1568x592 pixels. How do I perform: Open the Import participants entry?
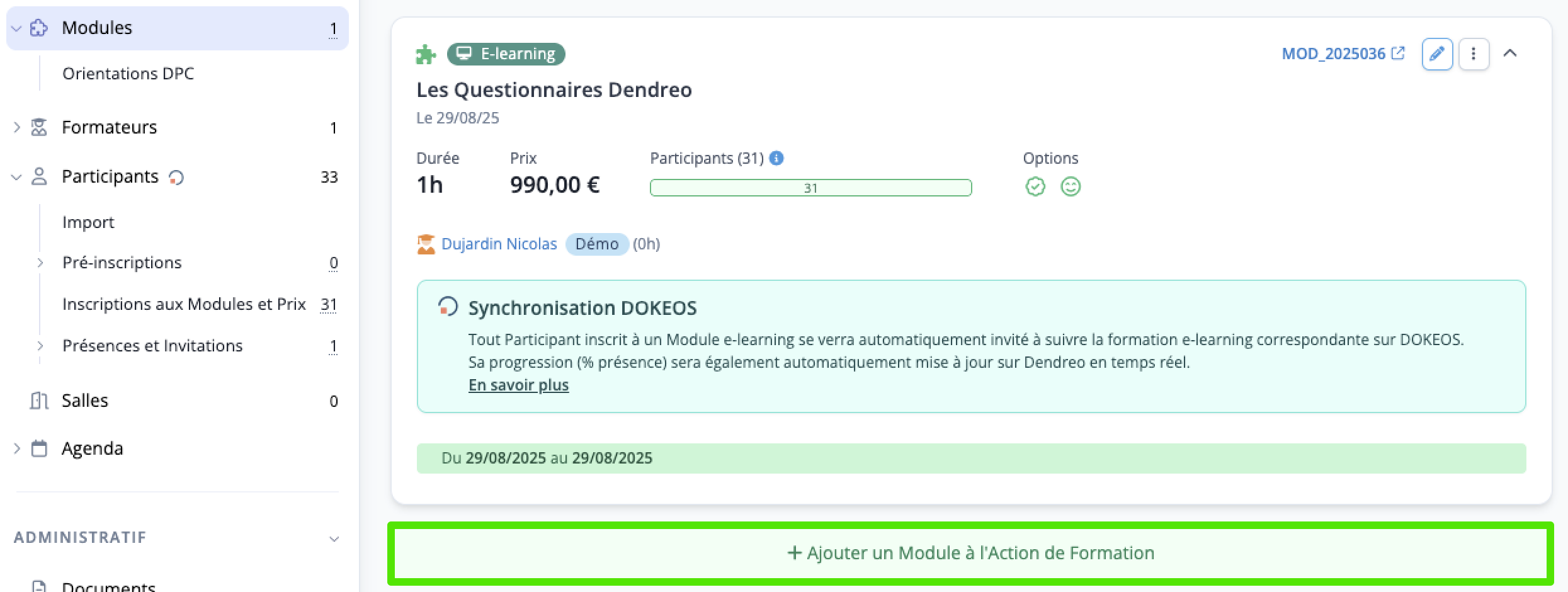(88, 222)
